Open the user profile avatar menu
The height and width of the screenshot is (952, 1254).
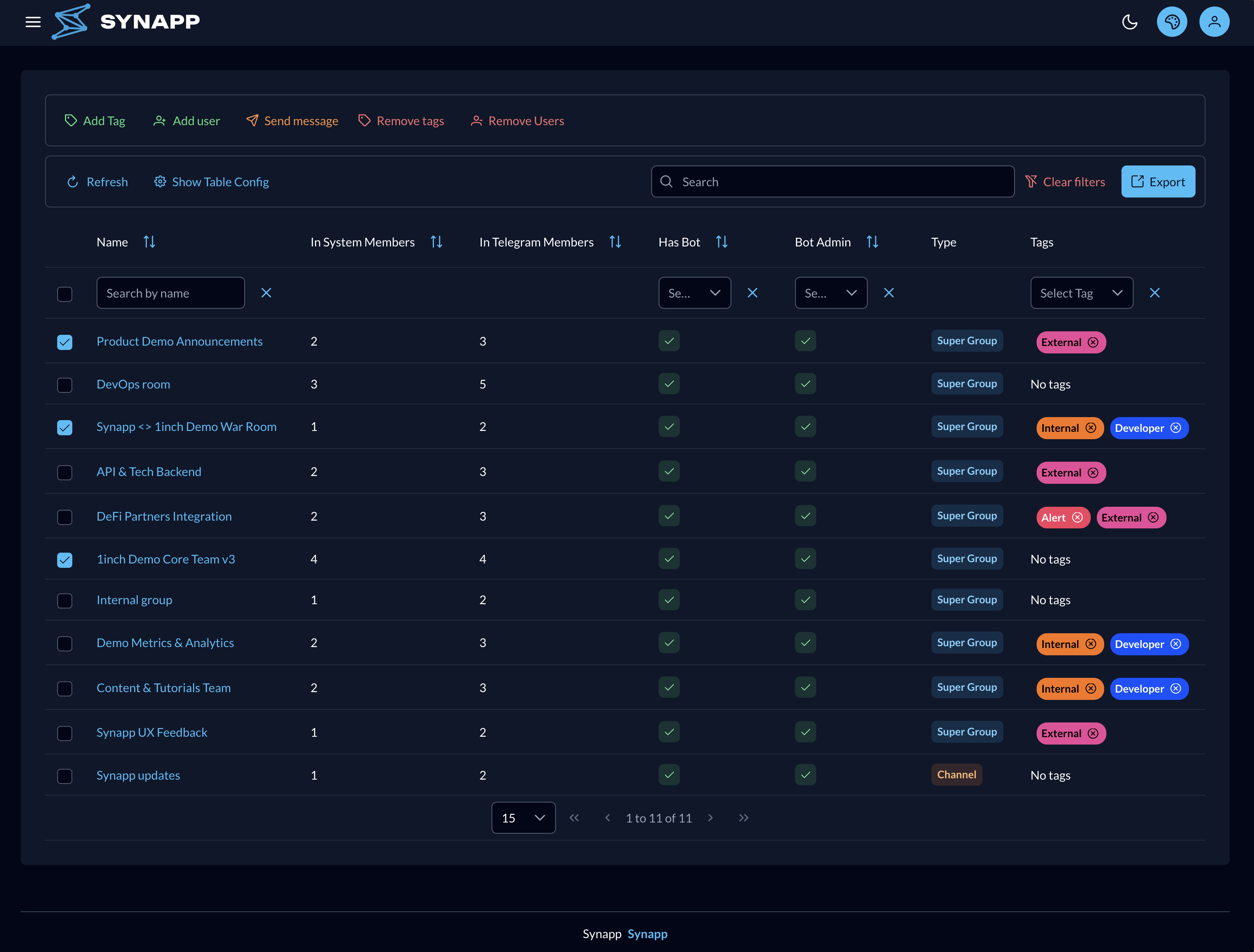click(1214, 22)
